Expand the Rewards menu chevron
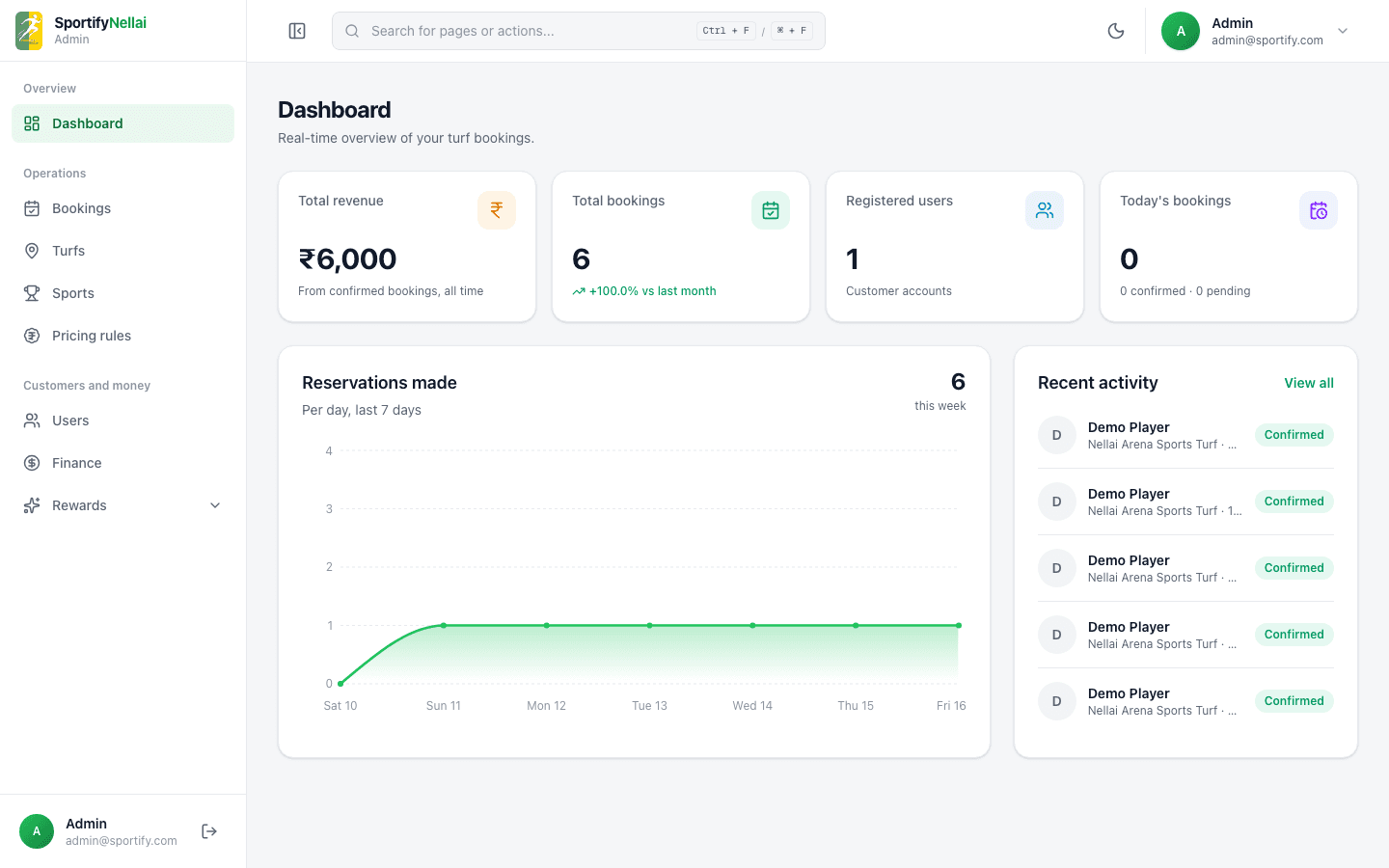This screenshot has height=868, width=1389. [215, 505]
